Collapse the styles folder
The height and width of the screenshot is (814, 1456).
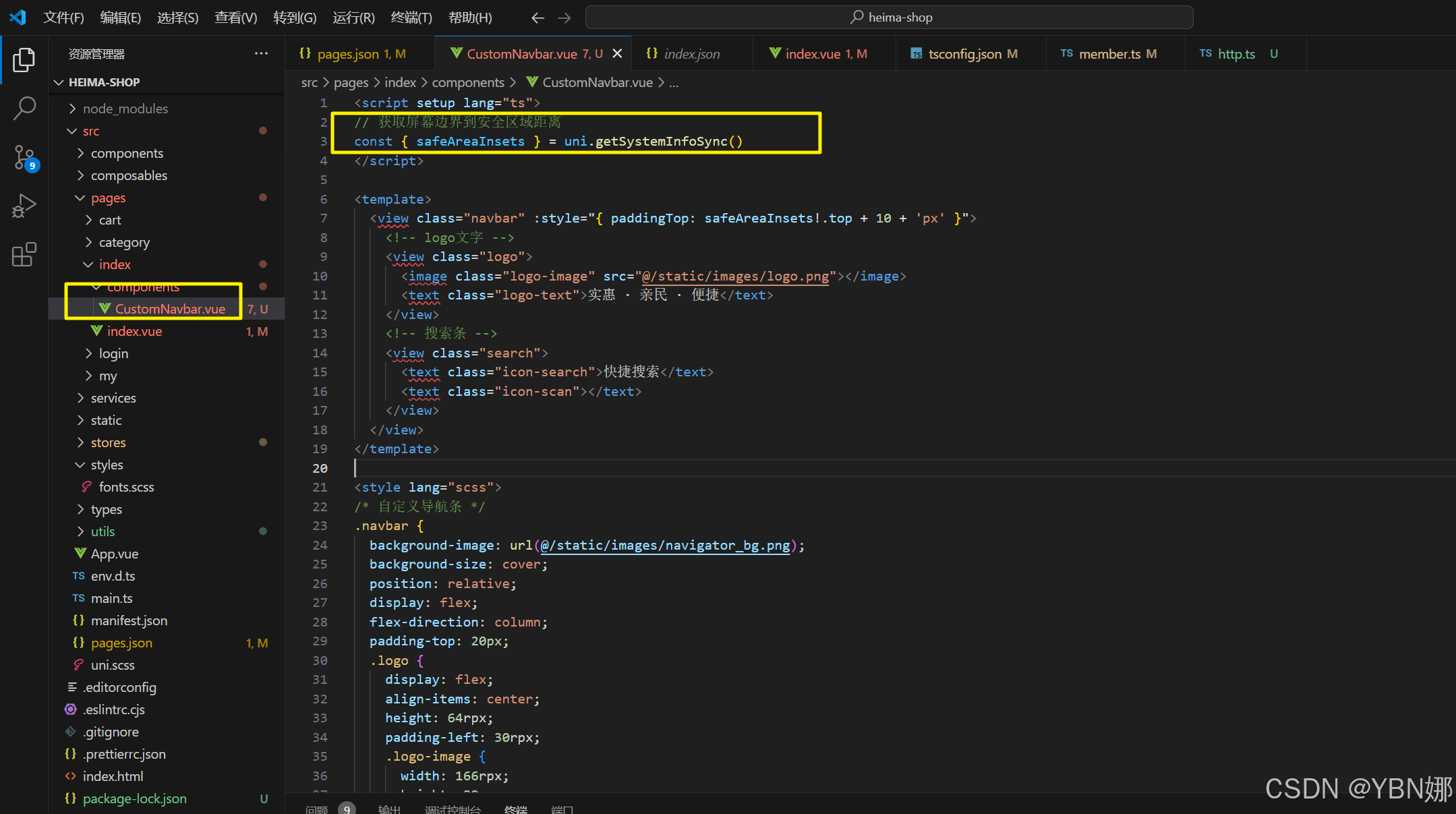107,465
